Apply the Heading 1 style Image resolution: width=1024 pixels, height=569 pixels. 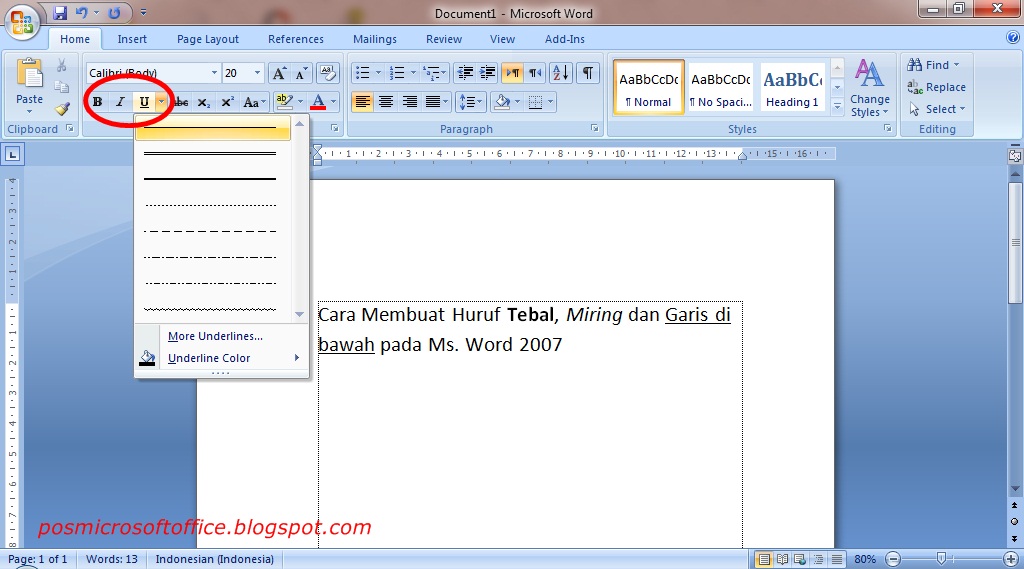click(x=792, y=88)
